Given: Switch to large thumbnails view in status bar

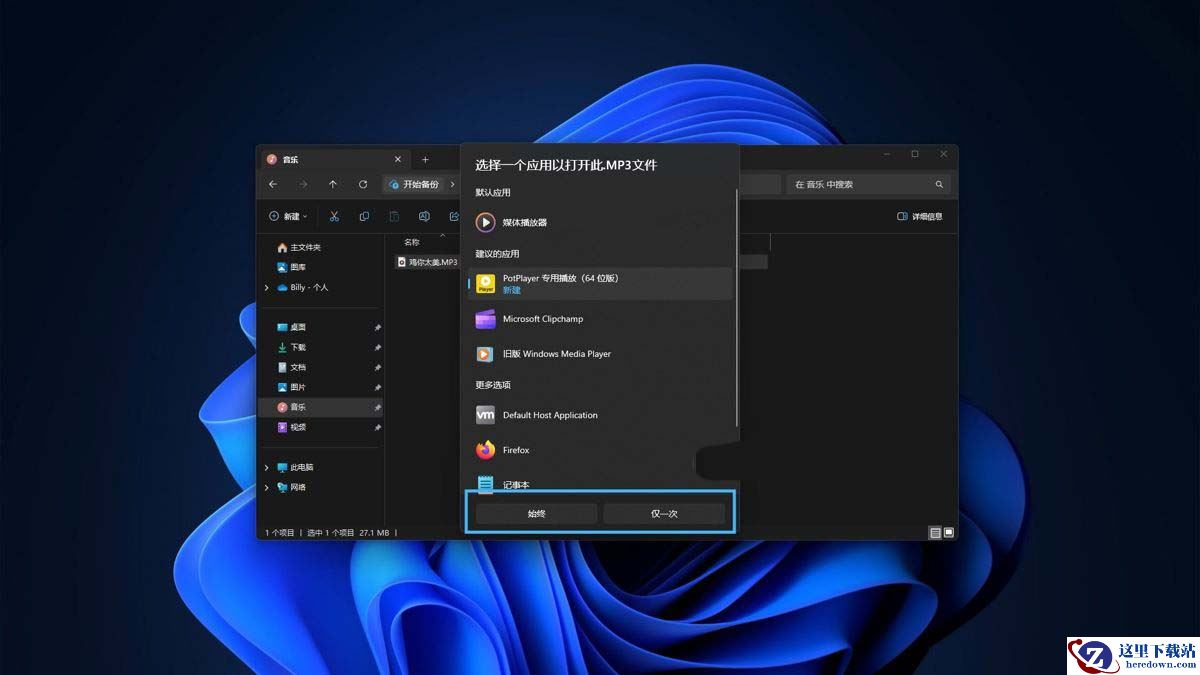Looking at the screenshot, I should click(949, 533).
